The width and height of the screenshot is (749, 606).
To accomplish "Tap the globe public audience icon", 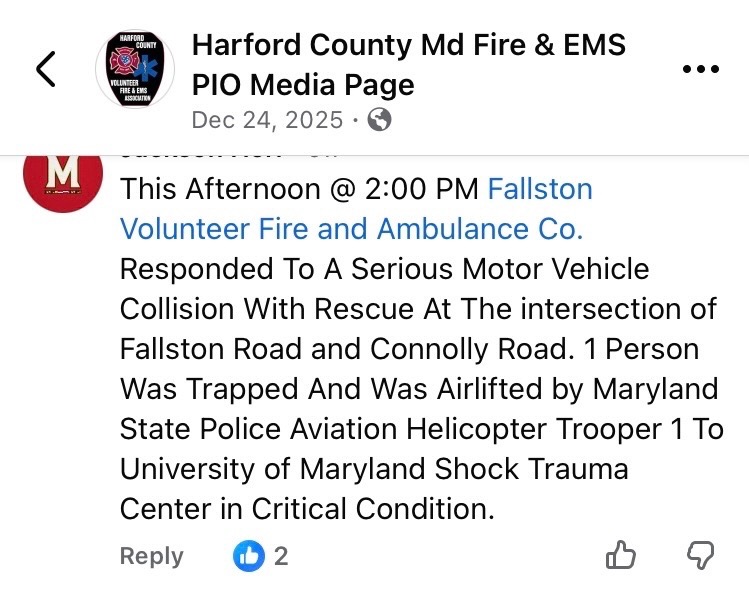I will [380, 121].
